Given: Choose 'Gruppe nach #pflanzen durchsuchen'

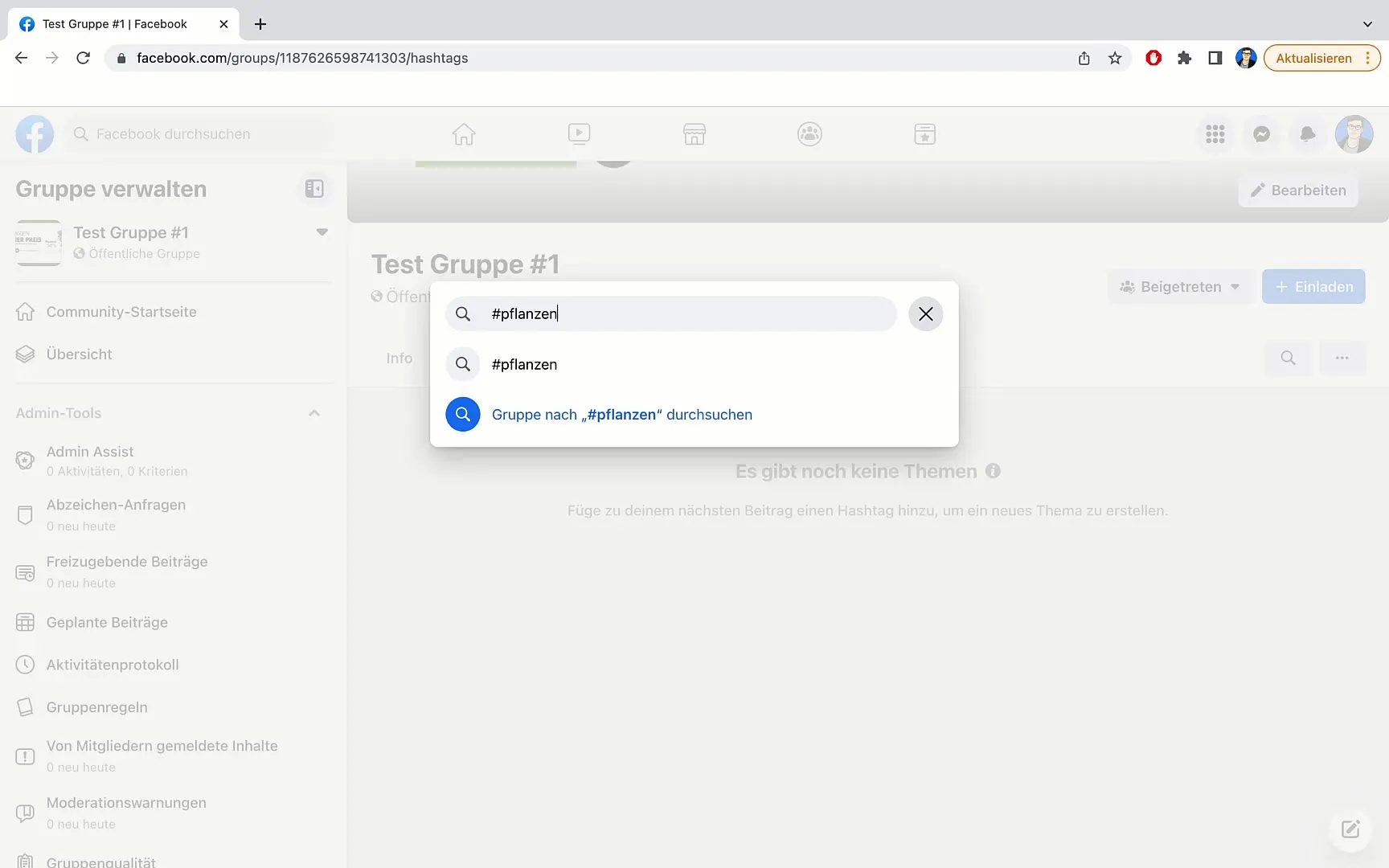Looking at the screenshot, I should pos(694,415).
